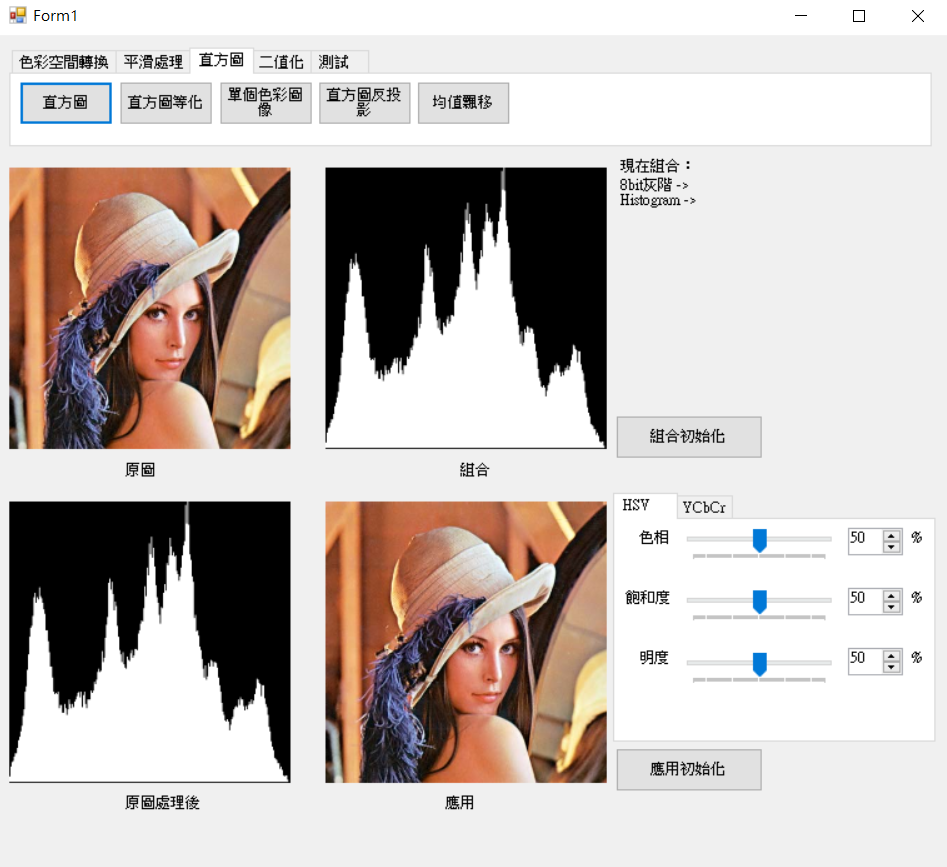
Task: Click the 應用 caption label
Action: point(460,802)
